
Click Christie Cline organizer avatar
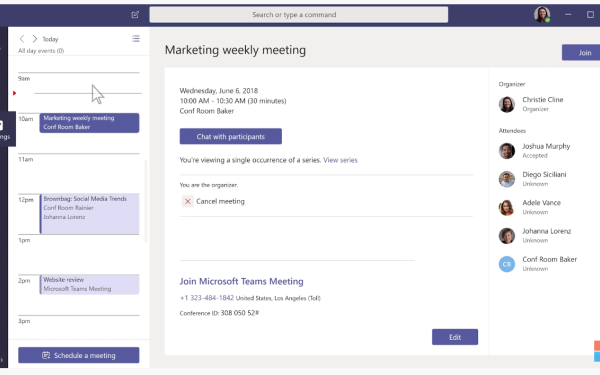(507, 104)
